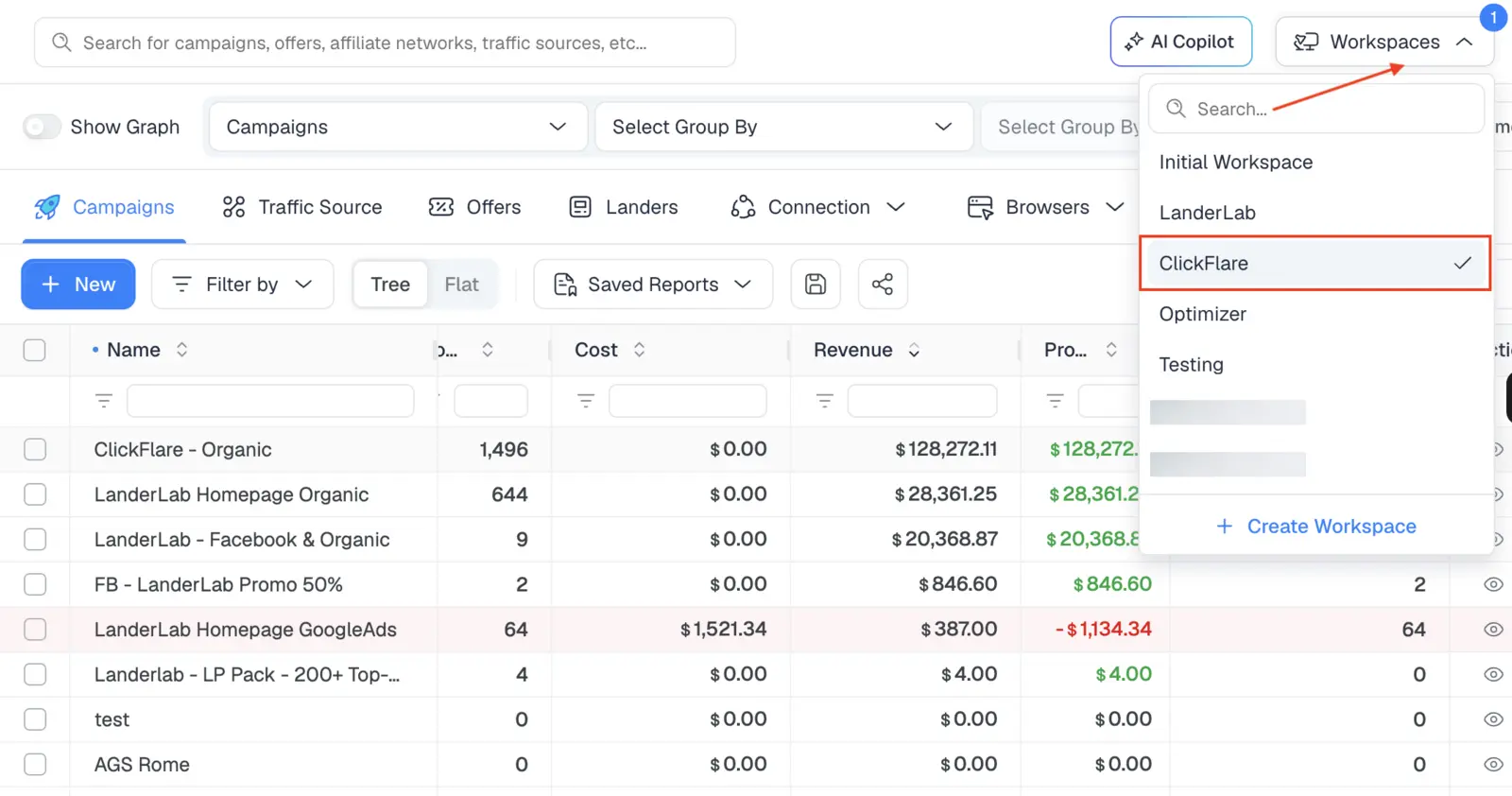Image resolution: width=1512 pixels, height=796 pixels.
Task: Click eye icon for Landerlab - LP Pack row
Action: click(1493, 674)
